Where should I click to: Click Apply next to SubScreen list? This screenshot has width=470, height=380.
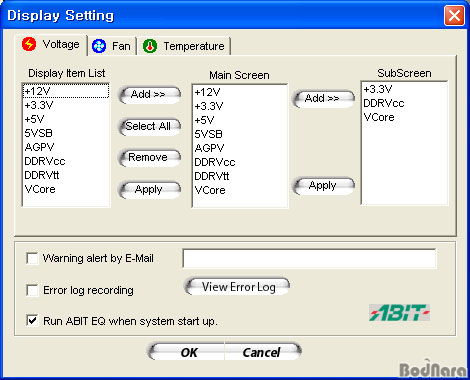(324, 186)
